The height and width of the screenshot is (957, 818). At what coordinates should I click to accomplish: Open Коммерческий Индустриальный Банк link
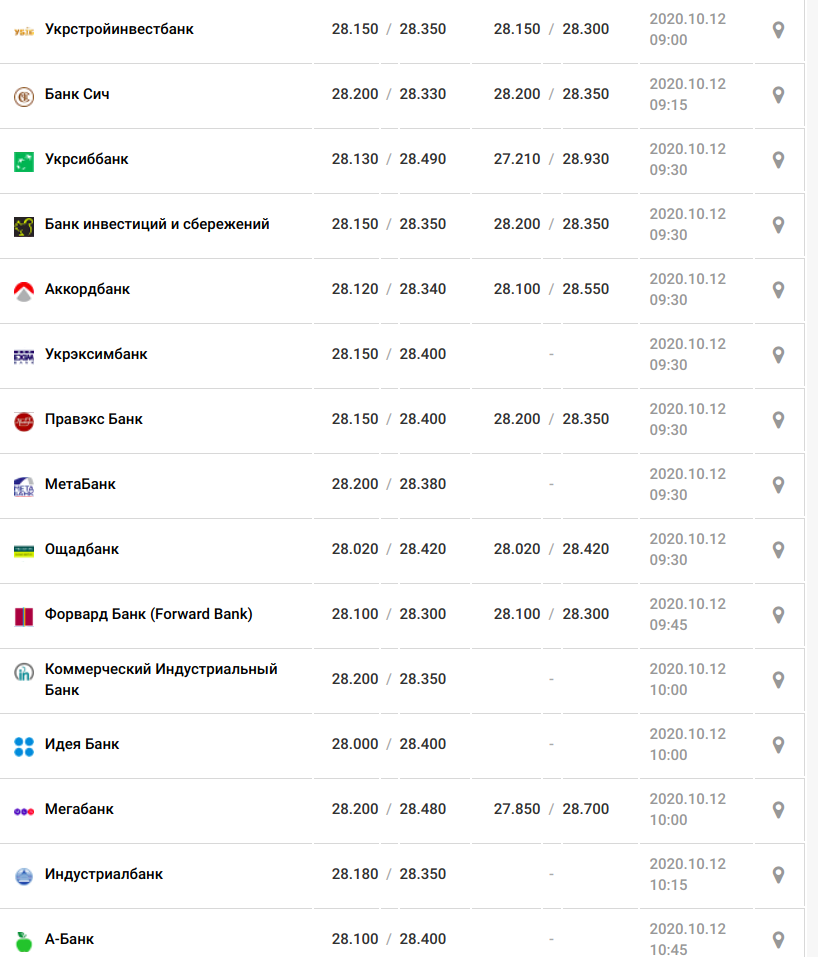[x=161, y=679]
